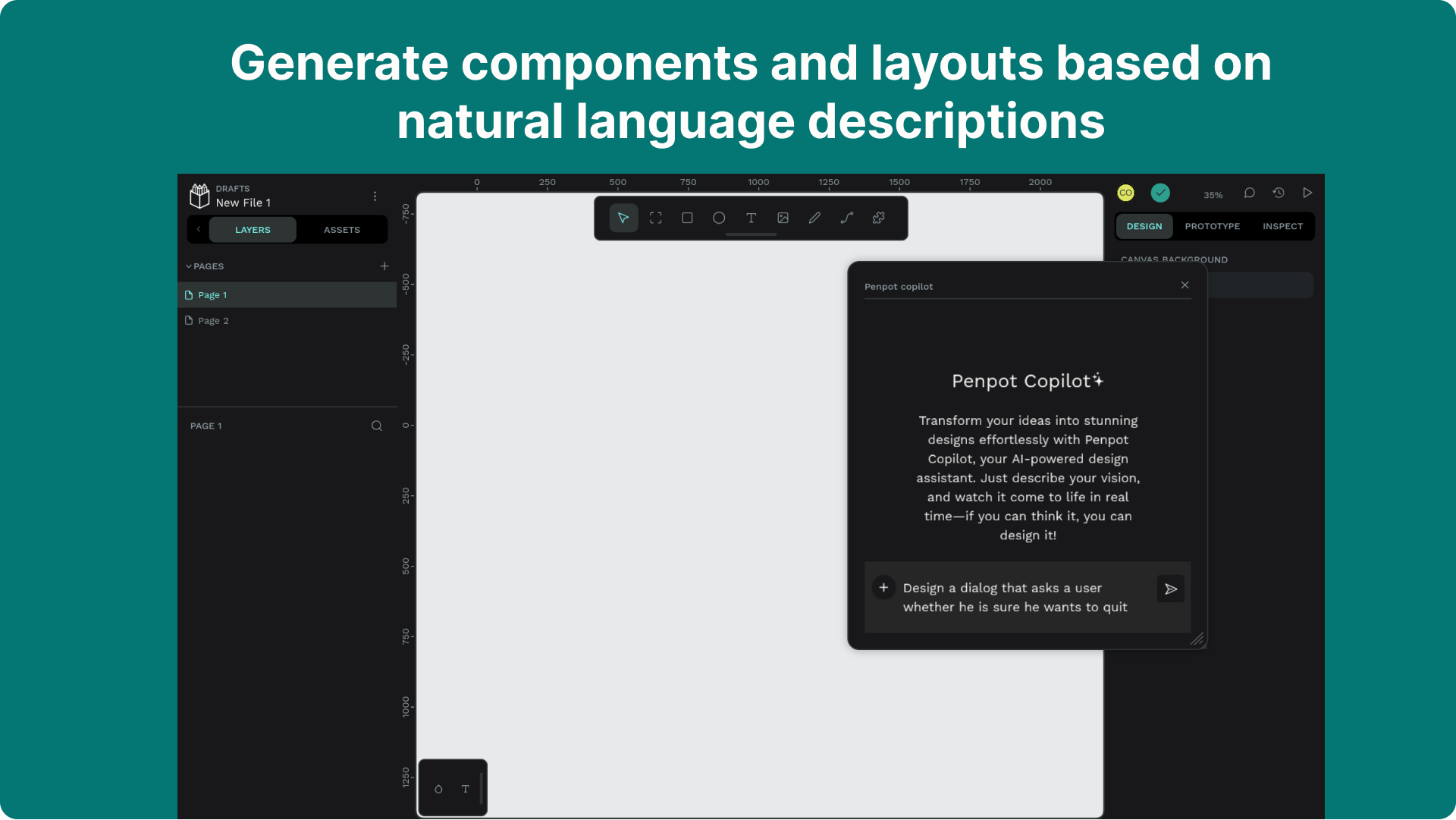Select the Path curve tool
Screen dimensions: 1456x820
pos(847,218)
